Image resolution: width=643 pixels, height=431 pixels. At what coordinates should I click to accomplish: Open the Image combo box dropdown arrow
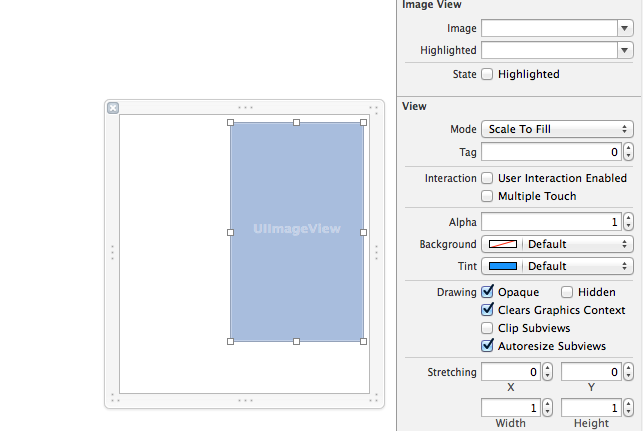click(625, 28)
